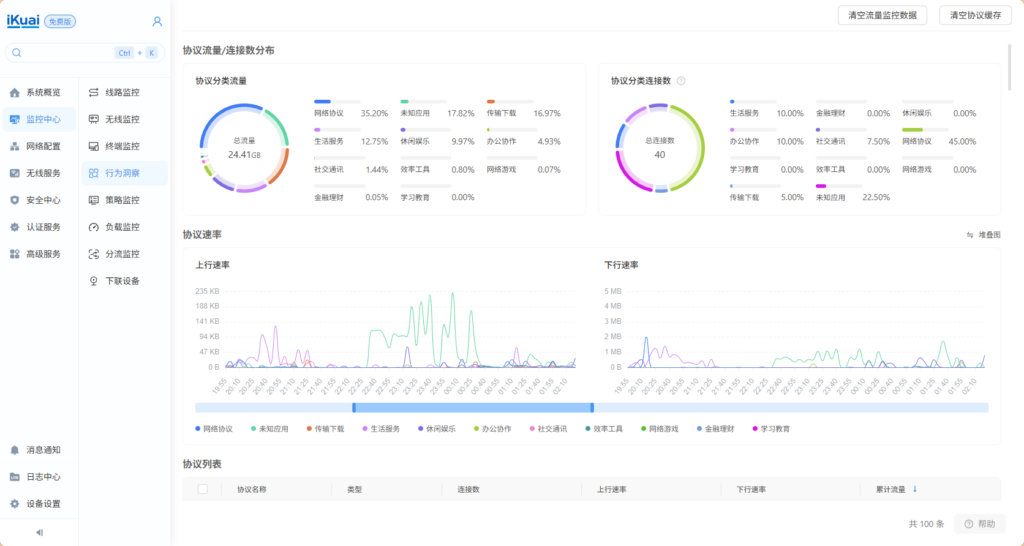
Task: Open 高级服务 icon in sidebar
Action: [14, 254]
